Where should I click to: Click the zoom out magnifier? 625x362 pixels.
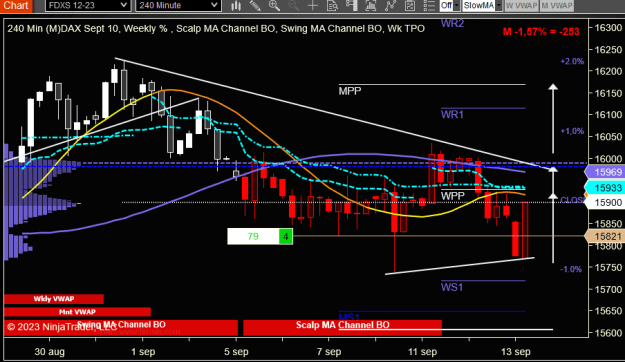click(x=293, y=6)
